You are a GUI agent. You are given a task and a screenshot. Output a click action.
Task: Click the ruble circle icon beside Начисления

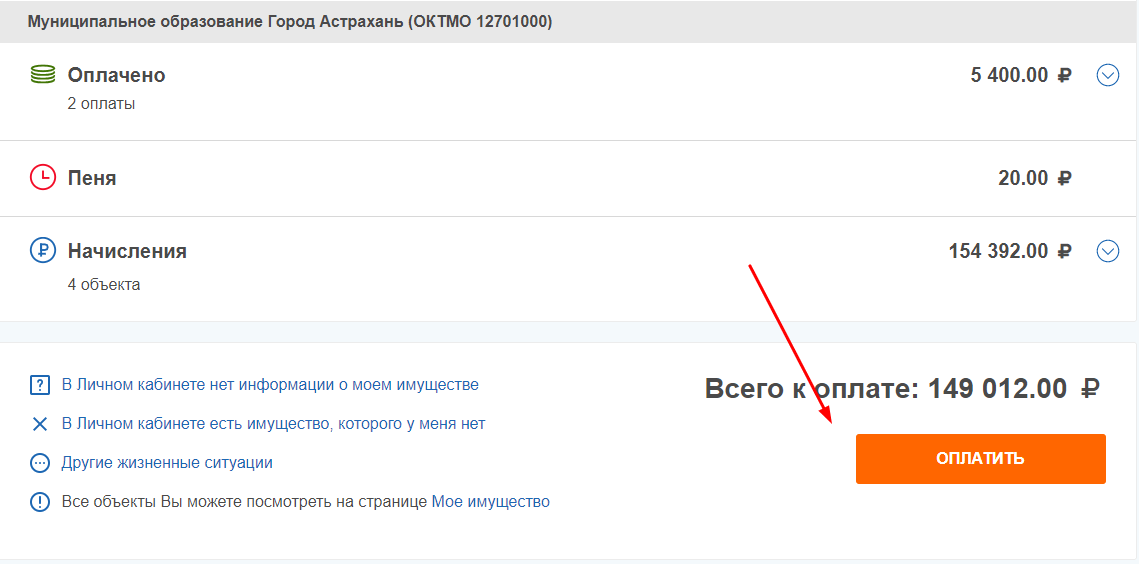point(42,250)
